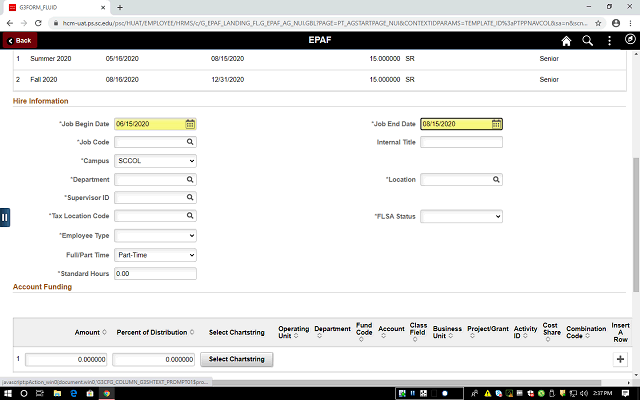This screenshot has width=640, height=400.
Task: Open calendar picker for Job Begin Date
Action: pyautogui.click(x=190, y=124)
